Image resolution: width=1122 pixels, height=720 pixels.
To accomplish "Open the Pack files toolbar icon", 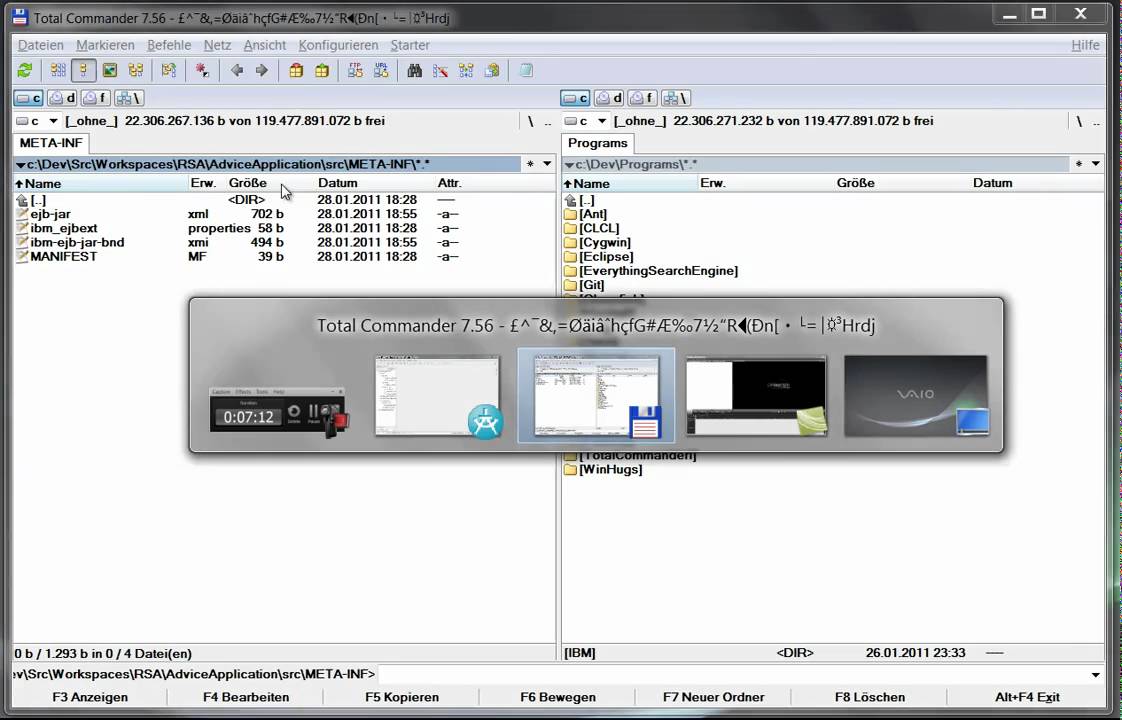I will click(x=296, y=70).
